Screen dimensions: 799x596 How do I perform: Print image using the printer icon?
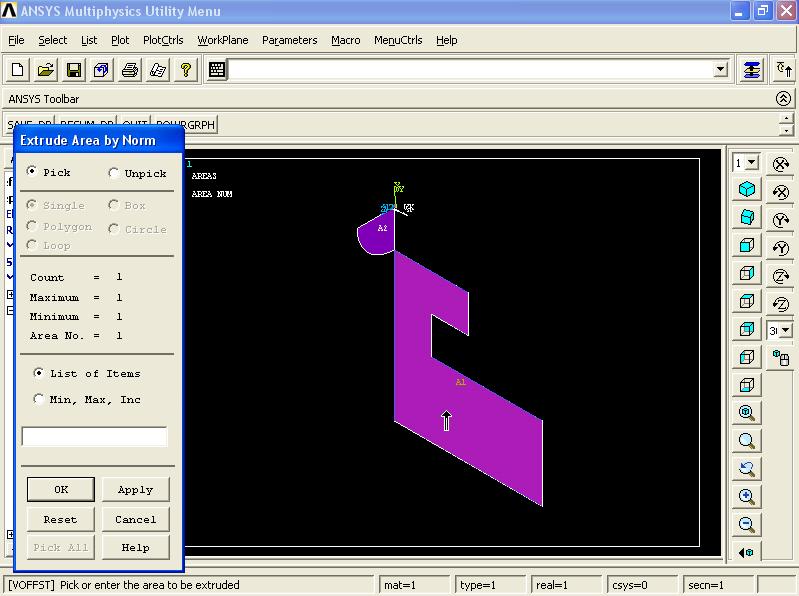pyautogui.click(x=129, y=70)
